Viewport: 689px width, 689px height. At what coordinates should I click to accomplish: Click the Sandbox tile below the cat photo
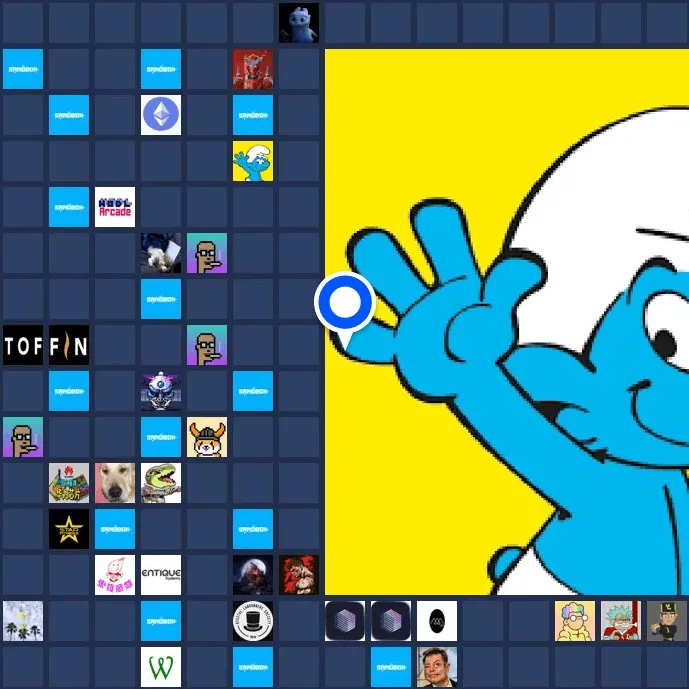click(x=161, y=299)
